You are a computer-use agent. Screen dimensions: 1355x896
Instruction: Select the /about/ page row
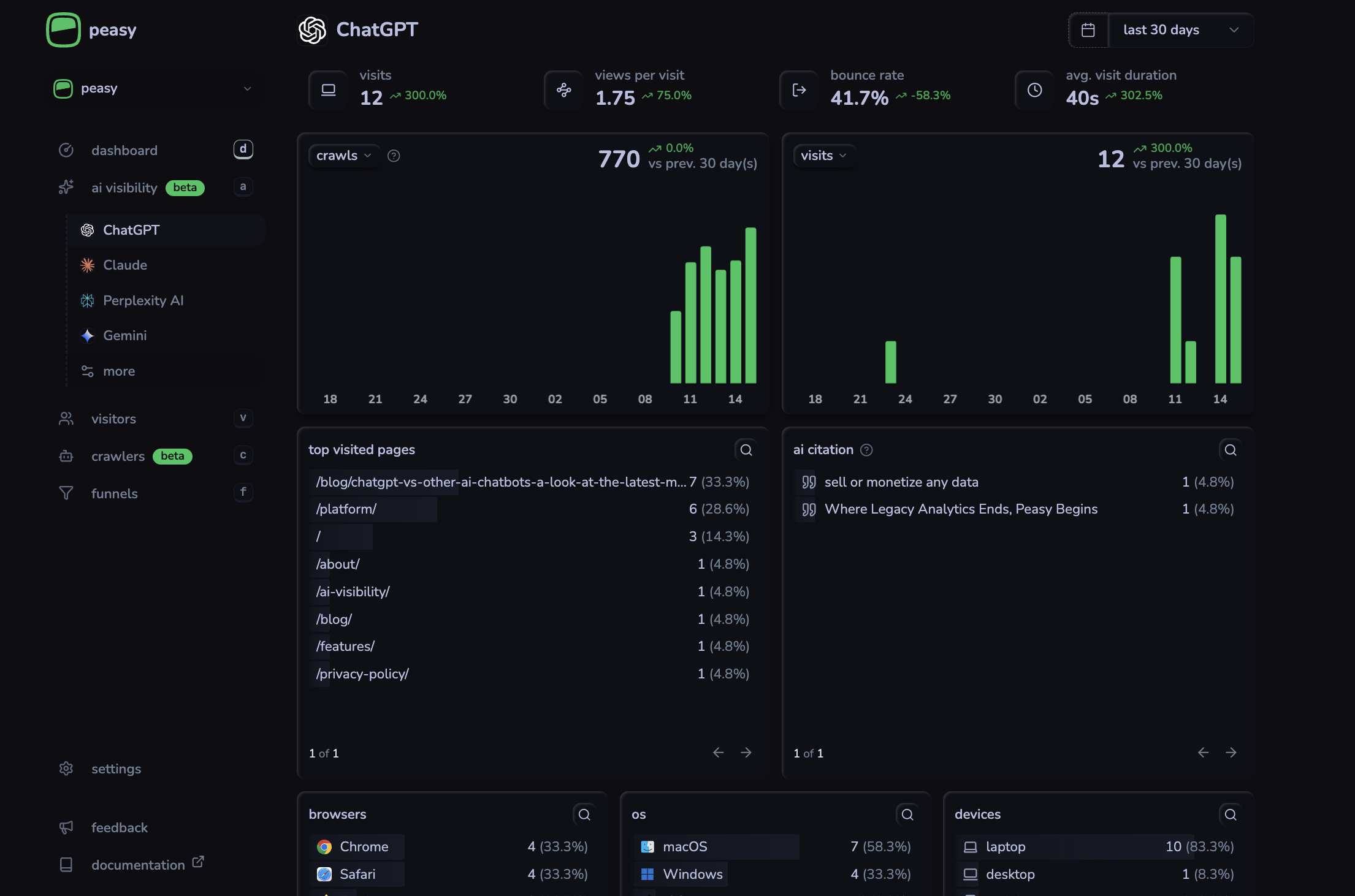click(x=532, y=564)
